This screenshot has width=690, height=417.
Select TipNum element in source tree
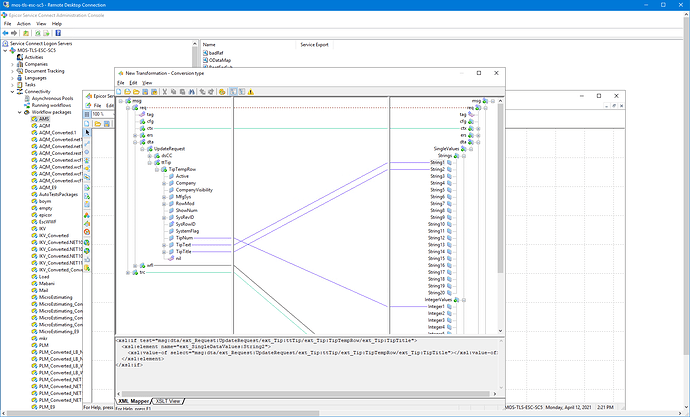click(184, 238)
